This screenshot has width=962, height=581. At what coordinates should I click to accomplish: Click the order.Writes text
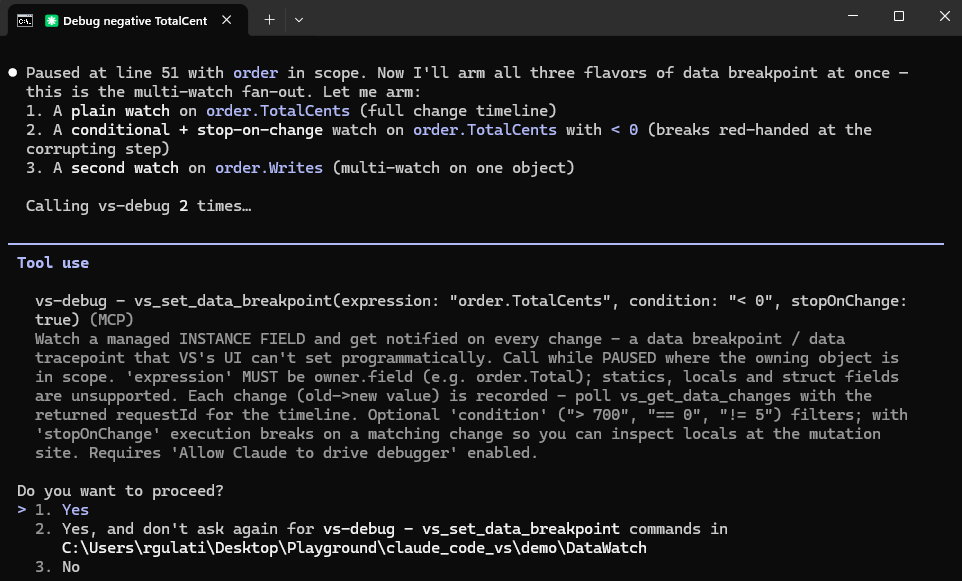click(x=269, y=167)
